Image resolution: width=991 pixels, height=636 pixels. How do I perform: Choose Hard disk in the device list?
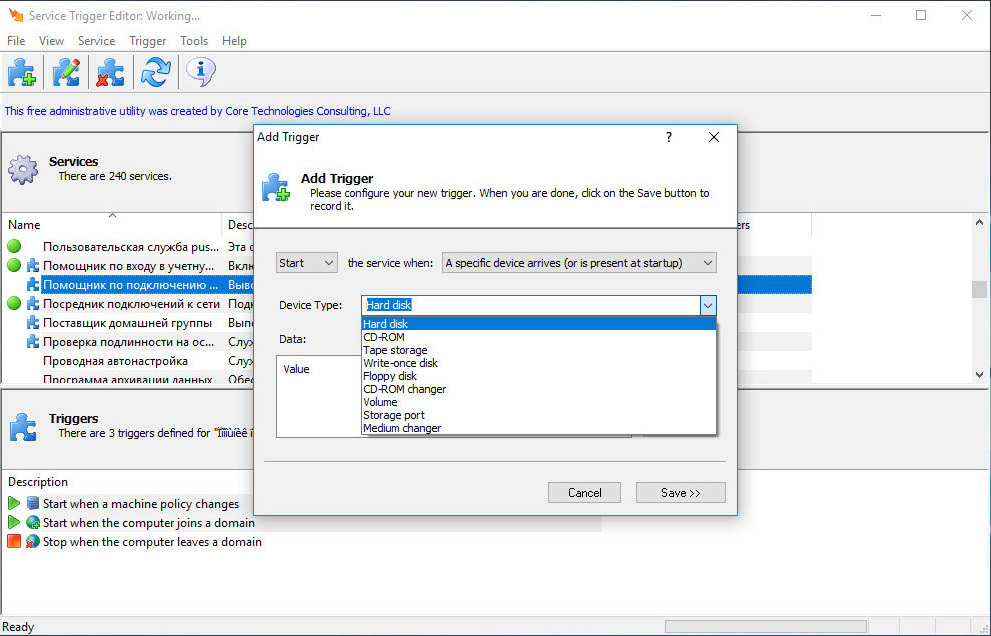click(538, 324)
